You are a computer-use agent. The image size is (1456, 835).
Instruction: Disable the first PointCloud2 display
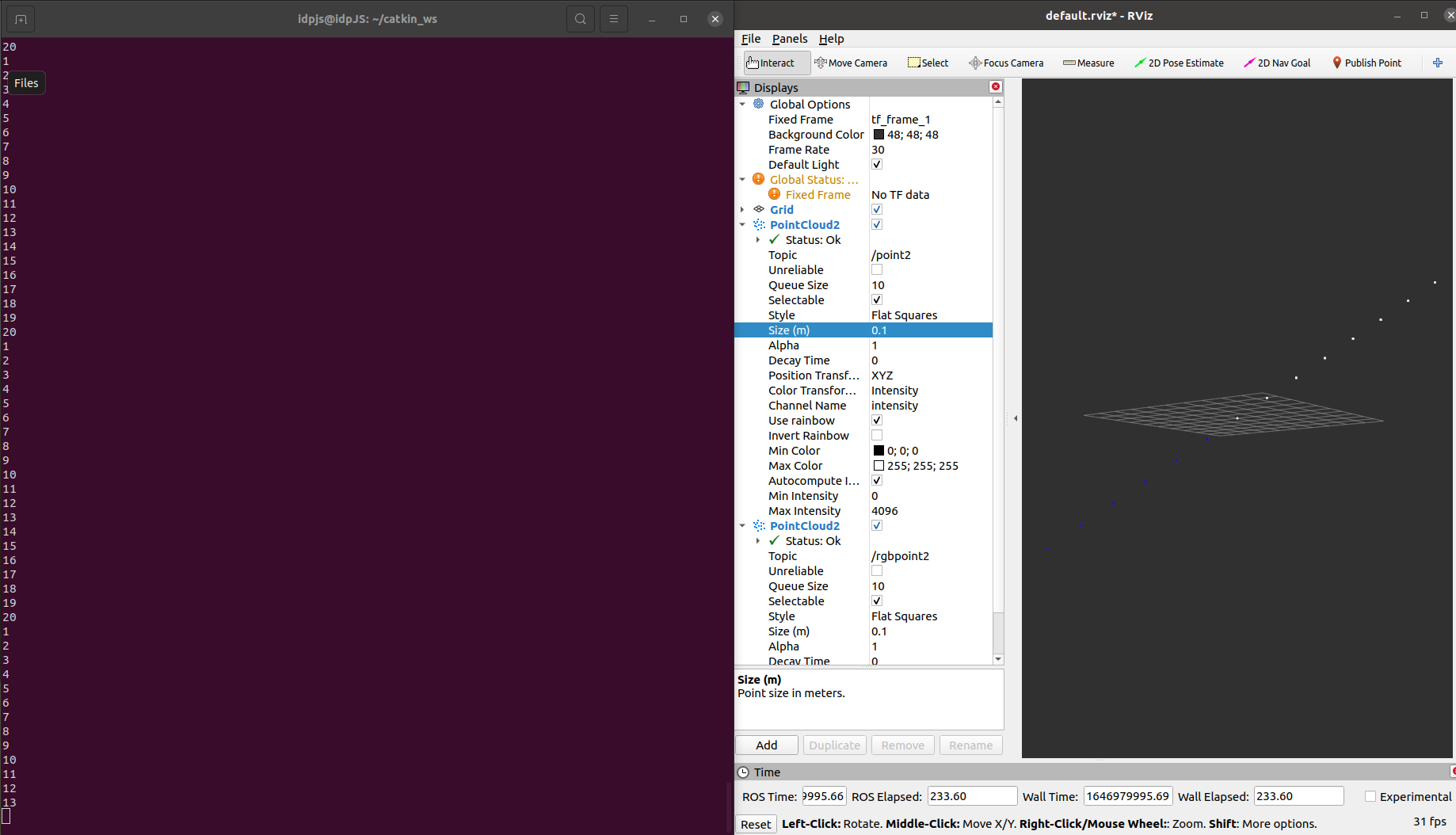coord(877,224)
